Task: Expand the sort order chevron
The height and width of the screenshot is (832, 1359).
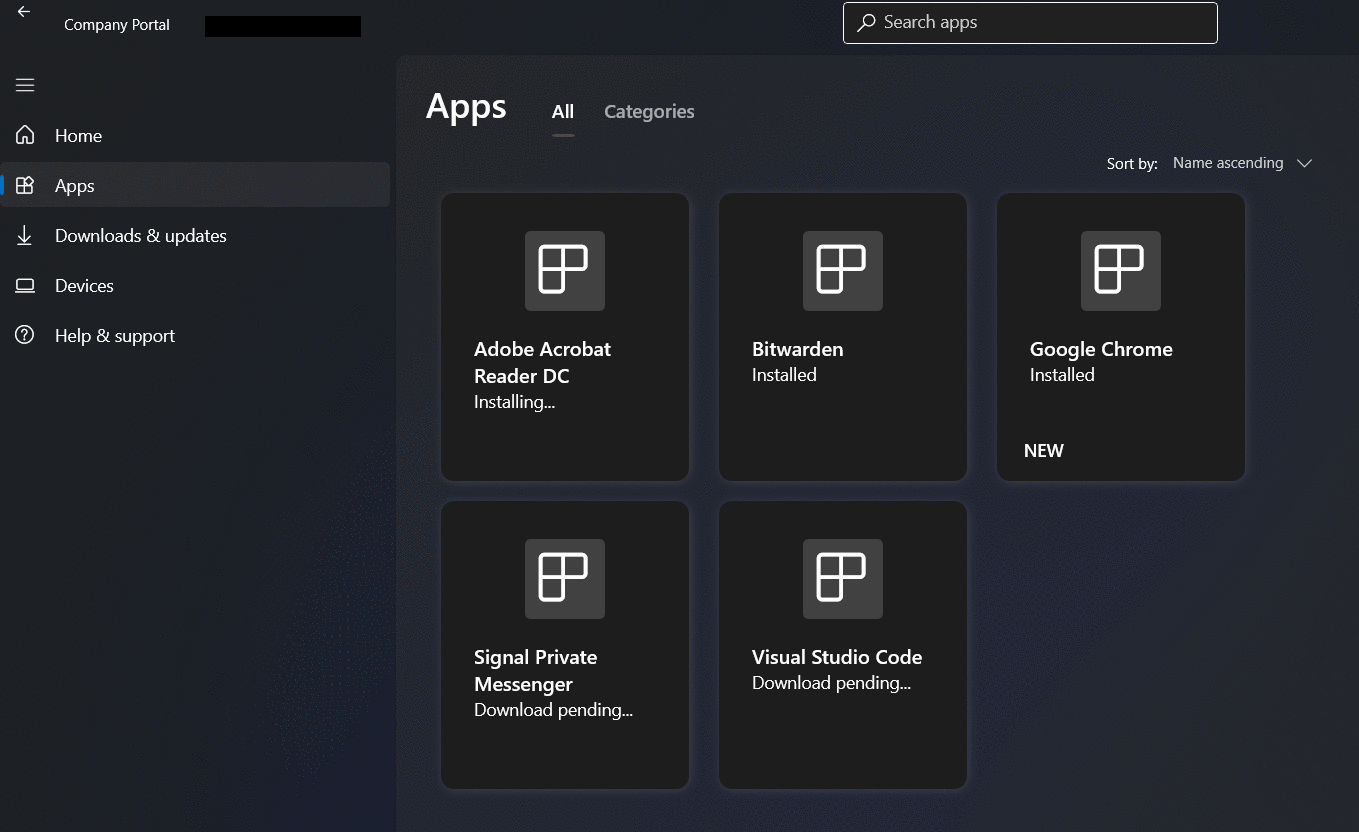Action: (x=1304, y=163)
